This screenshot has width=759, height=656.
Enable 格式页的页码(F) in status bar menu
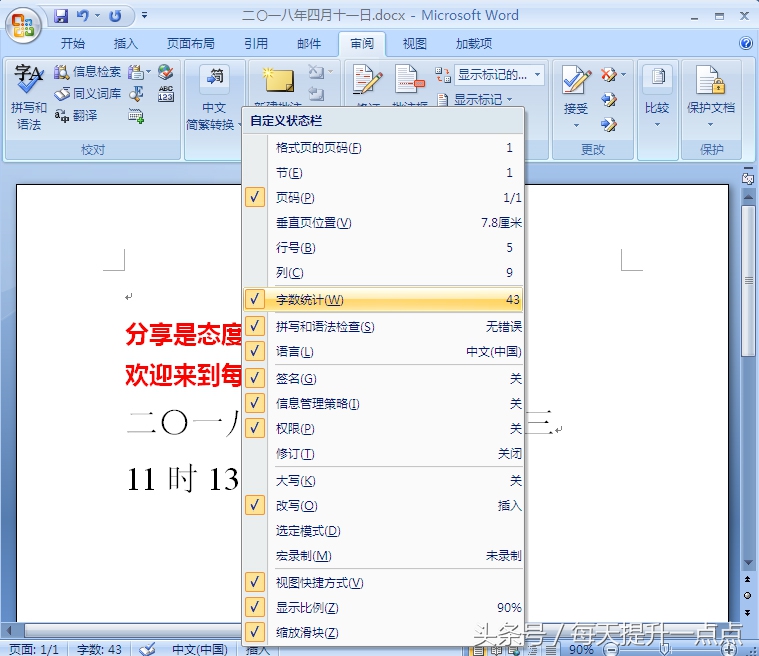[383, 147]
